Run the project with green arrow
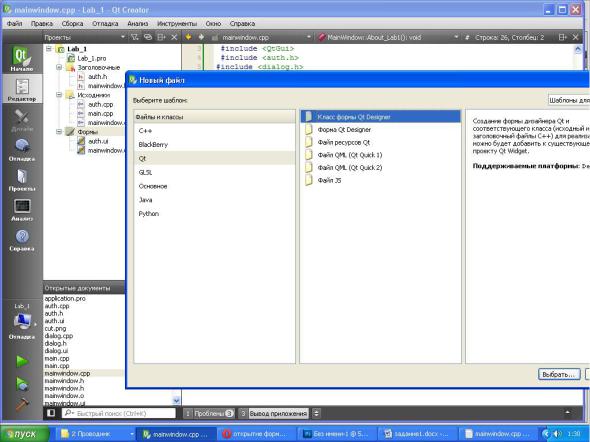 (22, 361)
